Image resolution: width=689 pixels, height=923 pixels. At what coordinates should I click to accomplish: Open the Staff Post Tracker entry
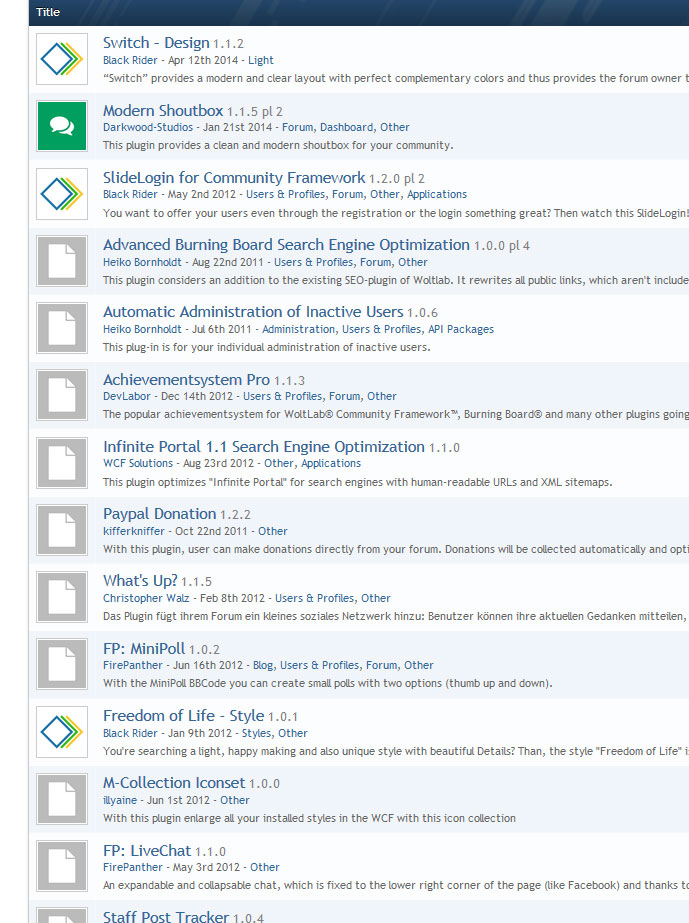click(165, 916)
